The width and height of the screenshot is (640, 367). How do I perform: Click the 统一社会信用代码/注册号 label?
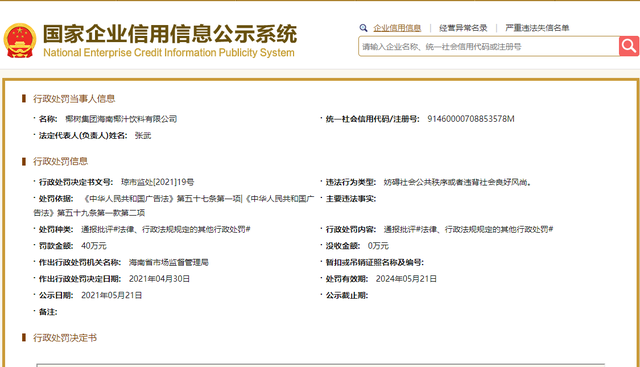click(373, 119)
